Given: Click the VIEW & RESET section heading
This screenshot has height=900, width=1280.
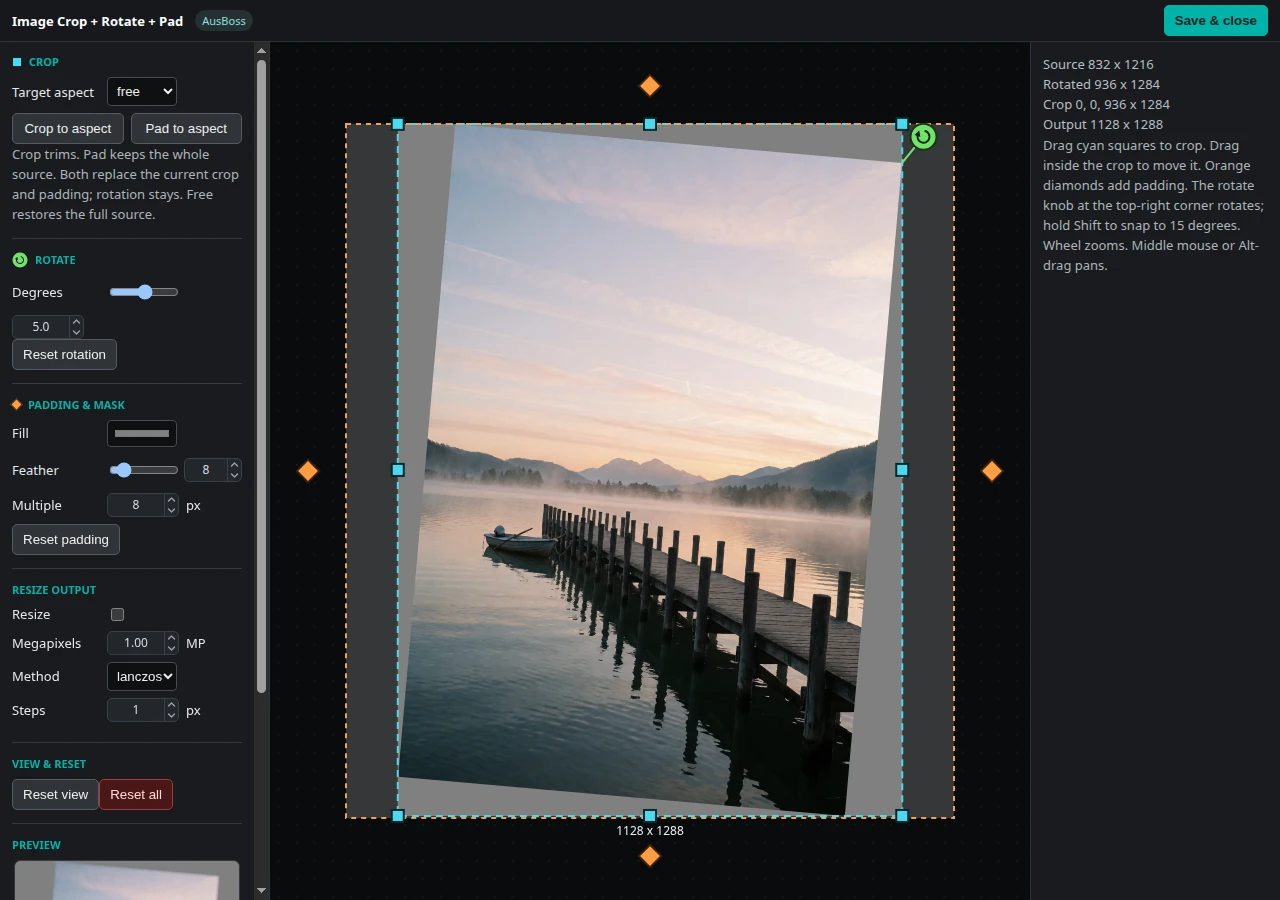Looking at the screenshot, I should click(49, 764).
